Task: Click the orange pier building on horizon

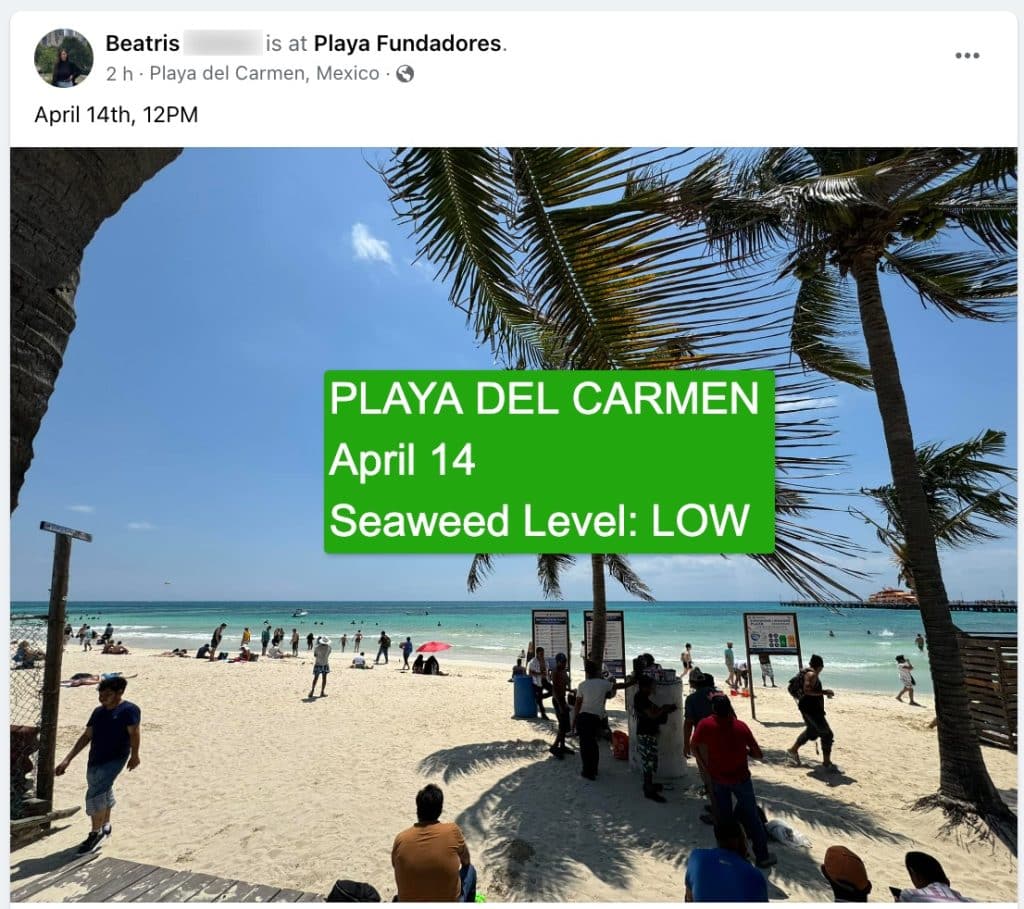Action: tap(893, 596)
